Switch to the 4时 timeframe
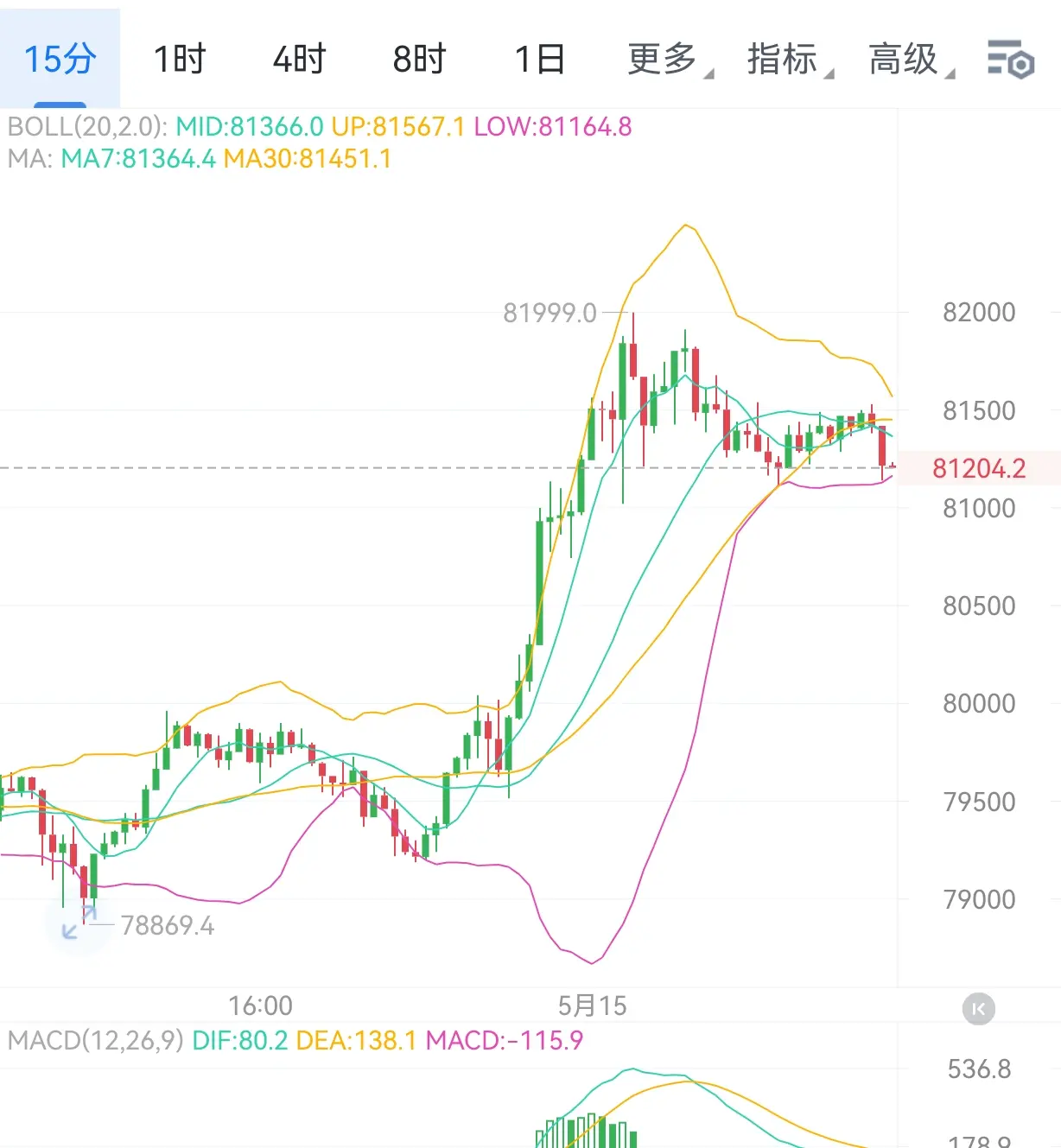This screenshot has height=1148, width=1061. pos(299,60)
